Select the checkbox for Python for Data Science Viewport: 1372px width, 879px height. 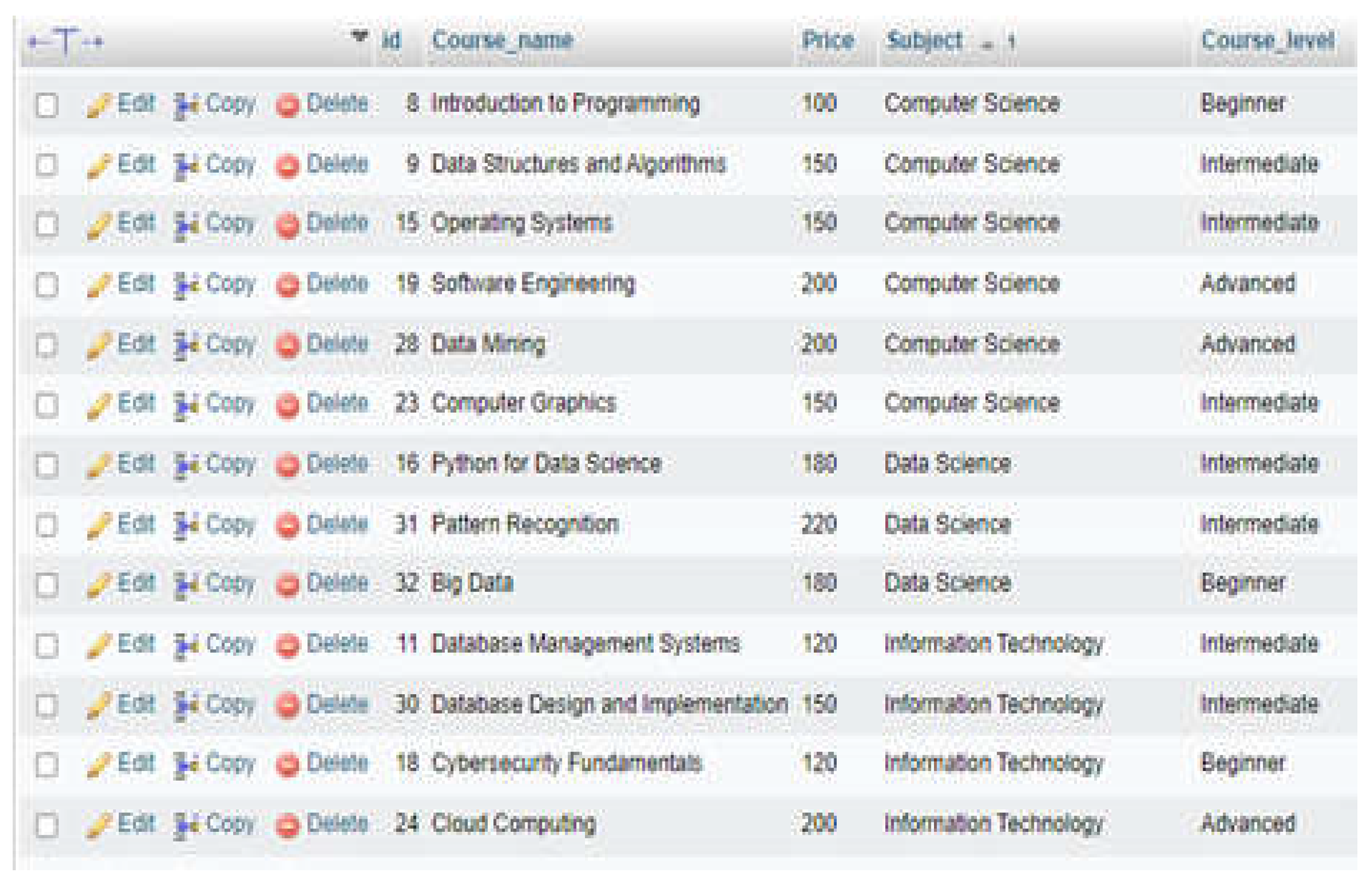coord(47,465)
